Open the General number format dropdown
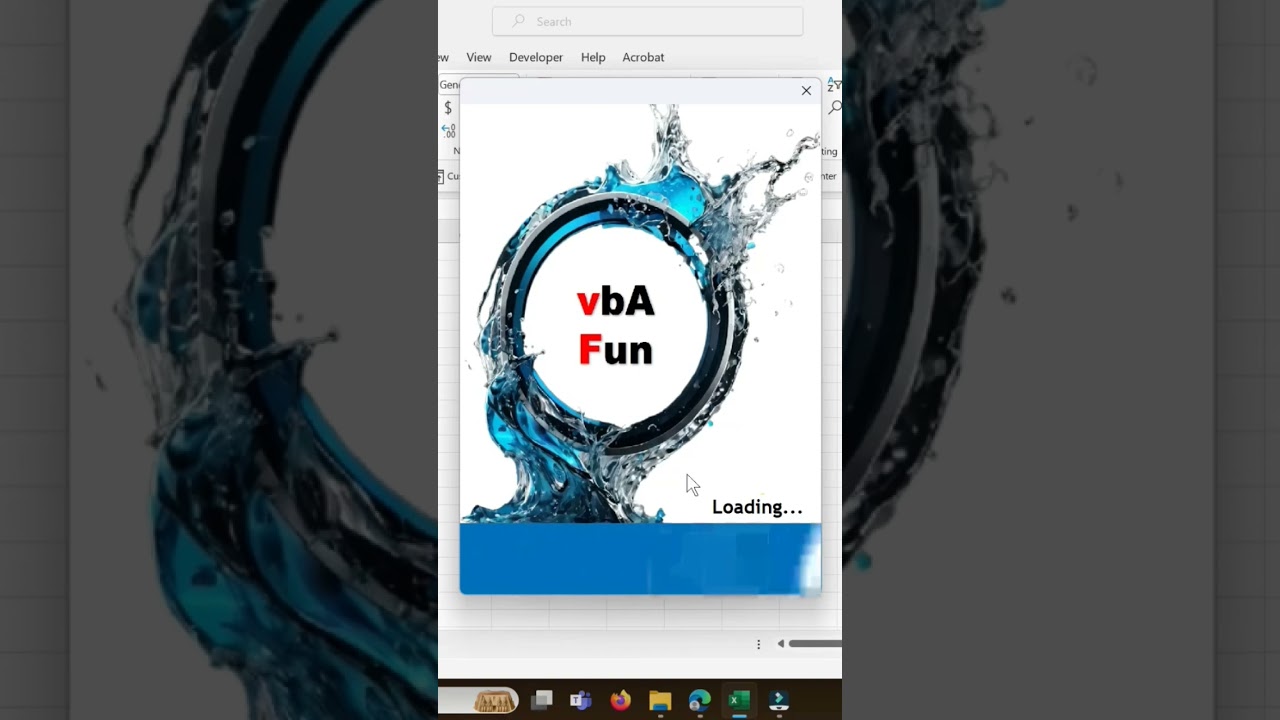 click(x=450, y=85)
